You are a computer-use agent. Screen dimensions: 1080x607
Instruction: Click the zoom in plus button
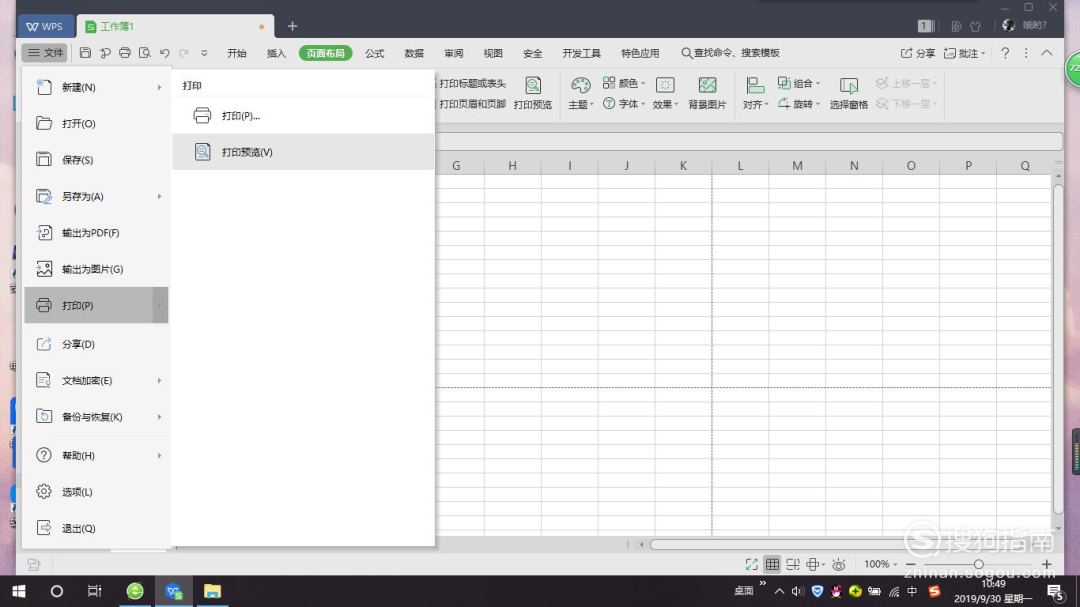click(x=1047, y=564)
